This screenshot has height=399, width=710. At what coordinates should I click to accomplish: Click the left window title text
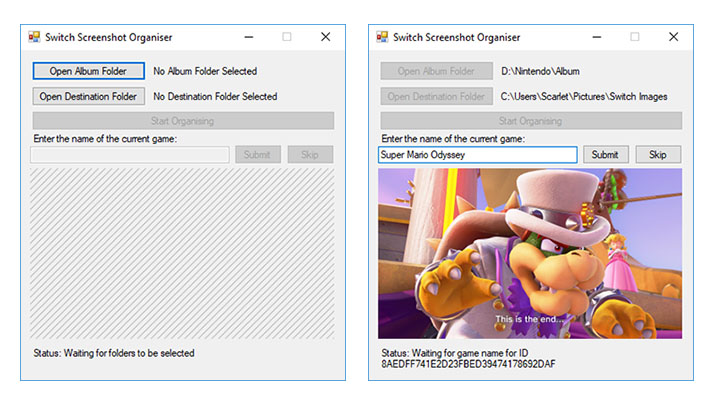coord(109,37)
